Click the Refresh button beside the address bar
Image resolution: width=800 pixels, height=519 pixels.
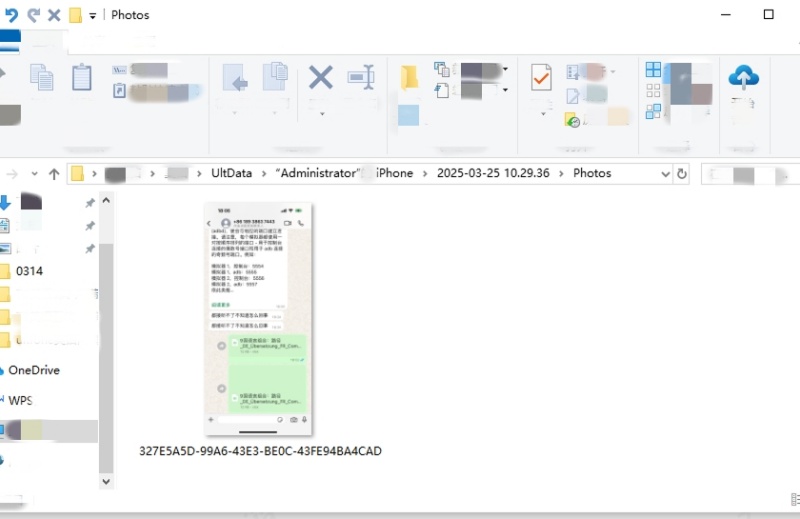[682, 174]
